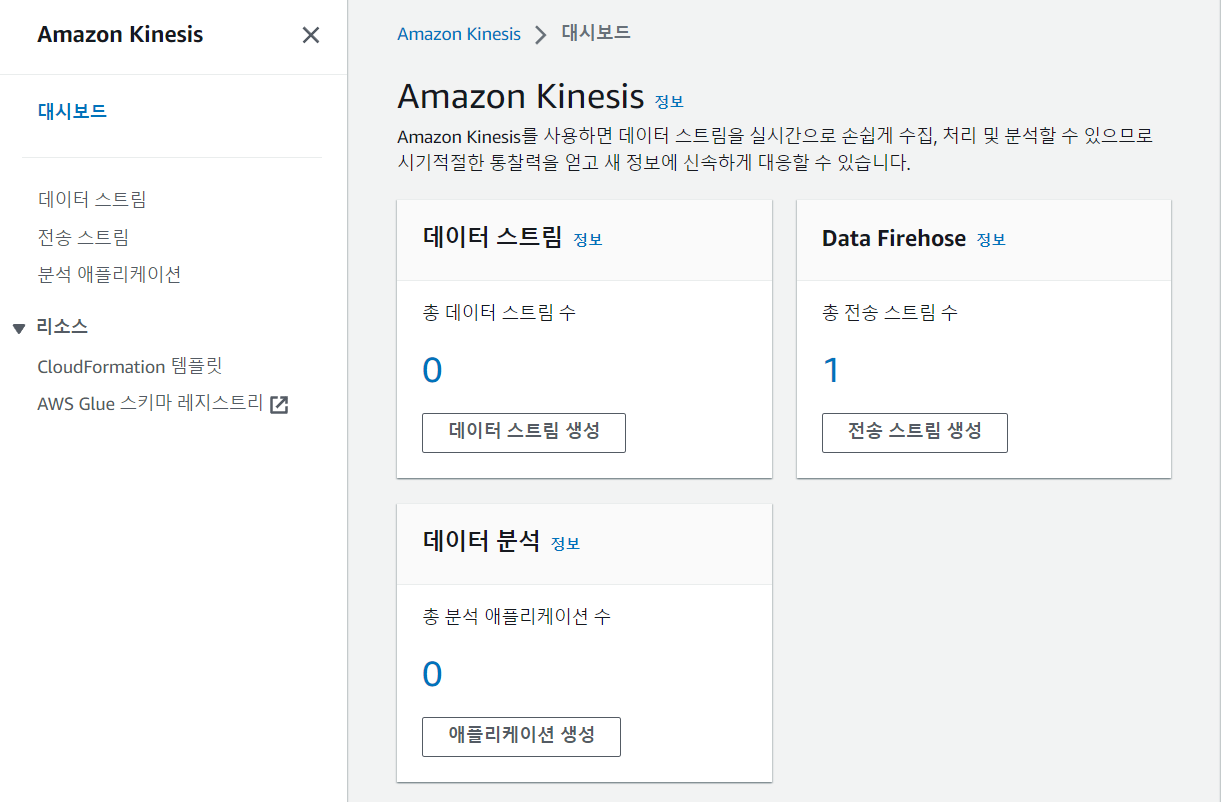Click the analytics application count 0

click(432, 675)
